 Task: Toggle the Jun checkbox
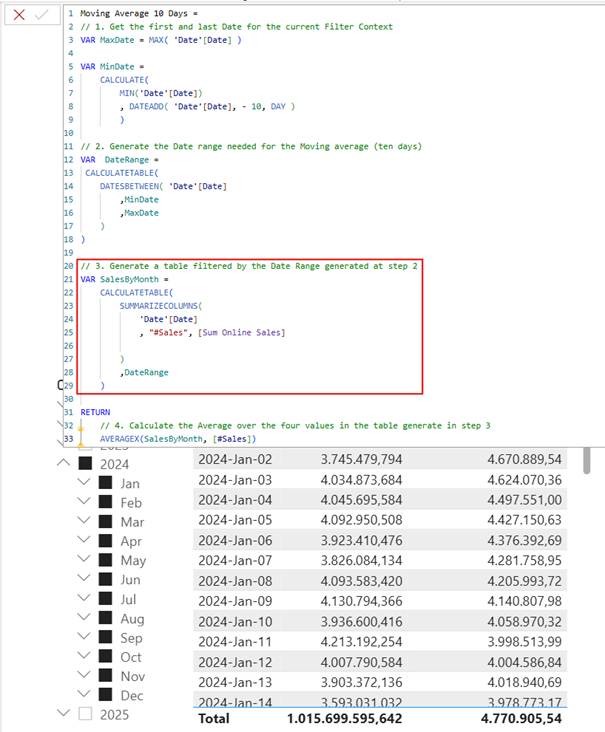click(106, 579)
